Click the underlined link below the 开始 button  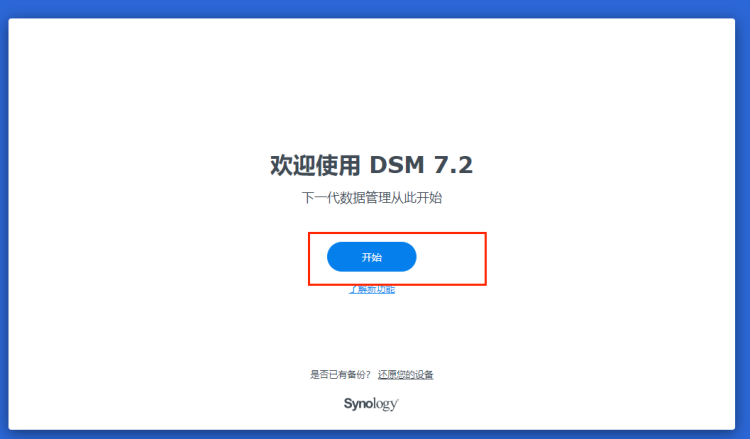(x=372, y=289)
